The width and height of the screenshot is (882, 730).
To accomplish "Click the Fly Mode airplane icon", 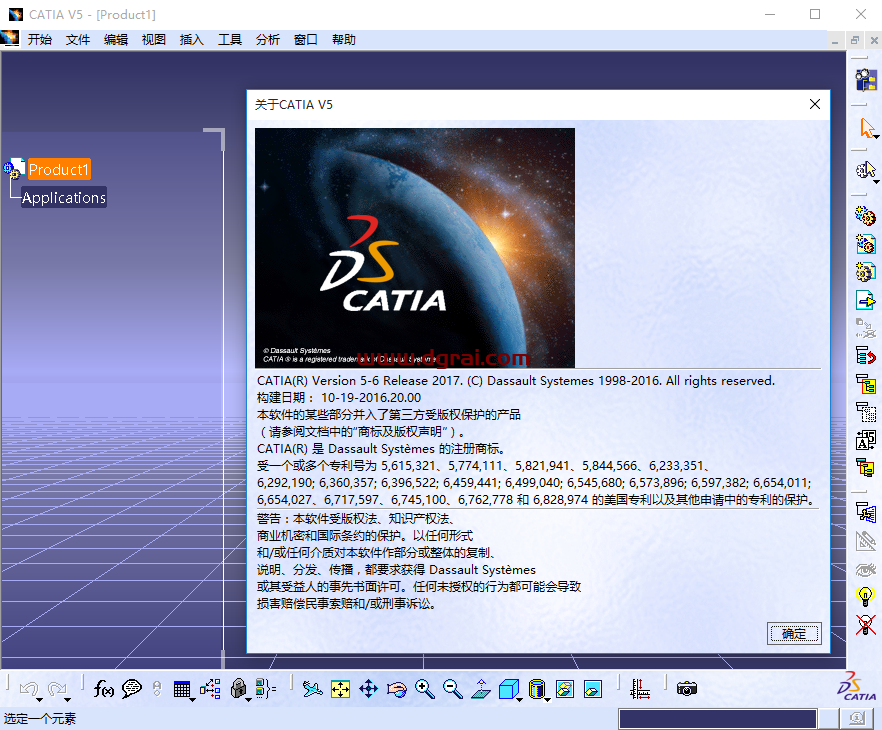I will [312, 688].
